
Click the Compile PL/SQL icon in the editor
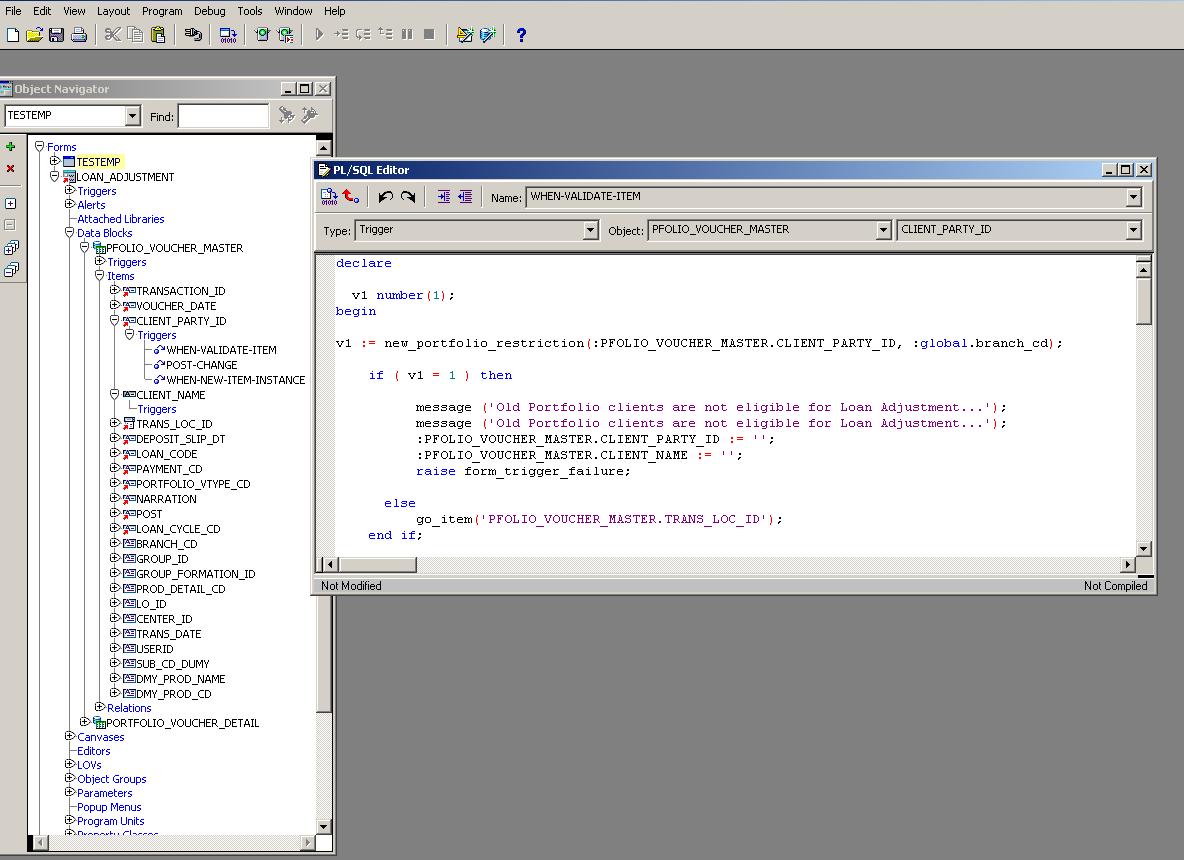click(x=329, y=197)
